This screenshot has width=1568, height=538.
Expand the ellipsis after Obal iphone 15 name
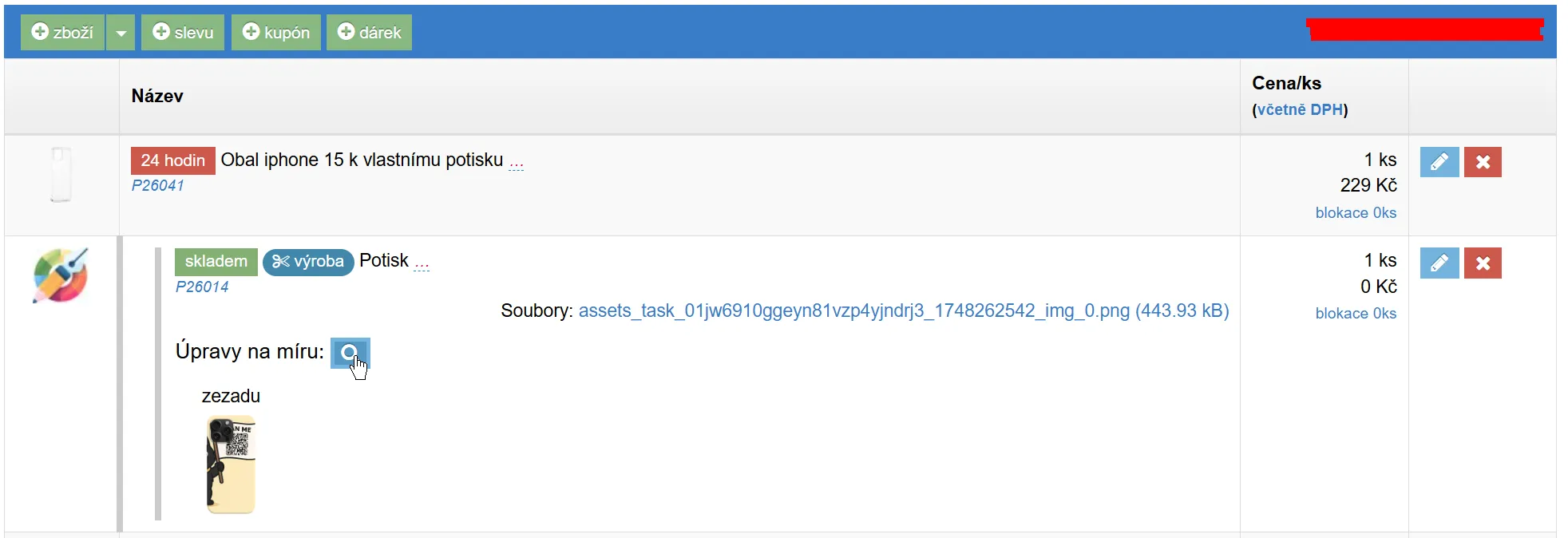[x=517, y=162]
